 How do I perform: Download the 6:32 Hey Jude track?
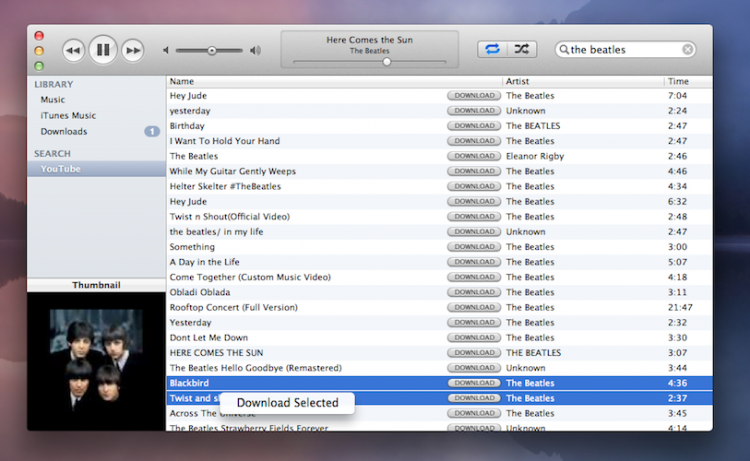tap(474, 201)
